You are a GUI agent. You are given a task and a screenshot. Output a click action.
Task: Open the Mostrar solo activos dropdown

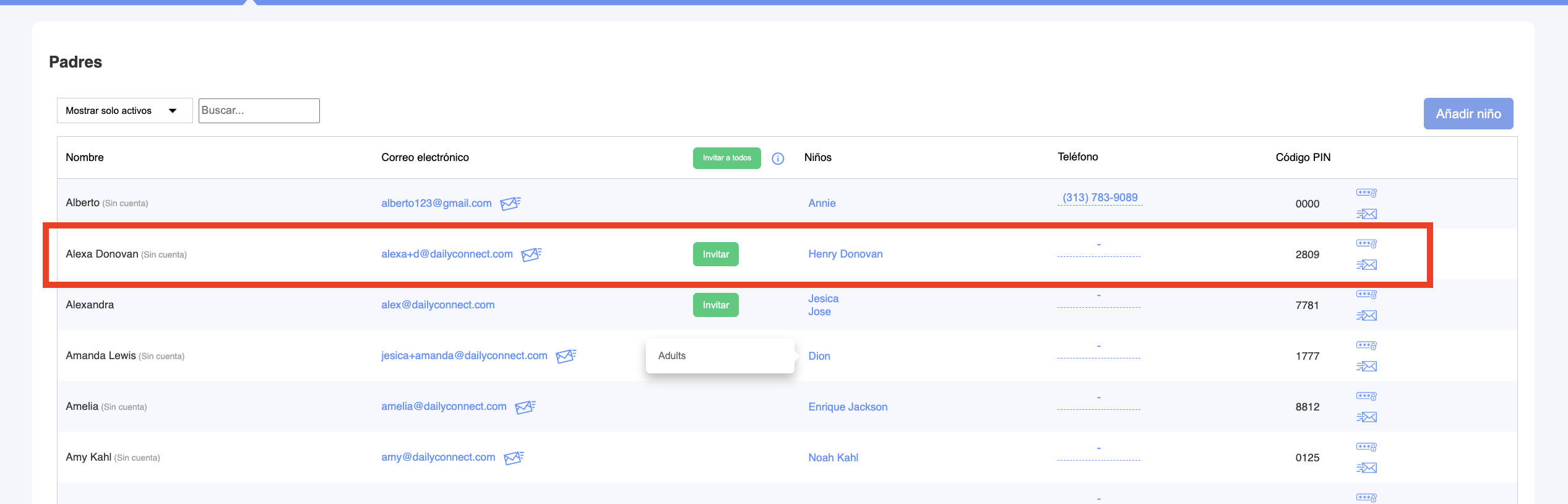(124, 110)
